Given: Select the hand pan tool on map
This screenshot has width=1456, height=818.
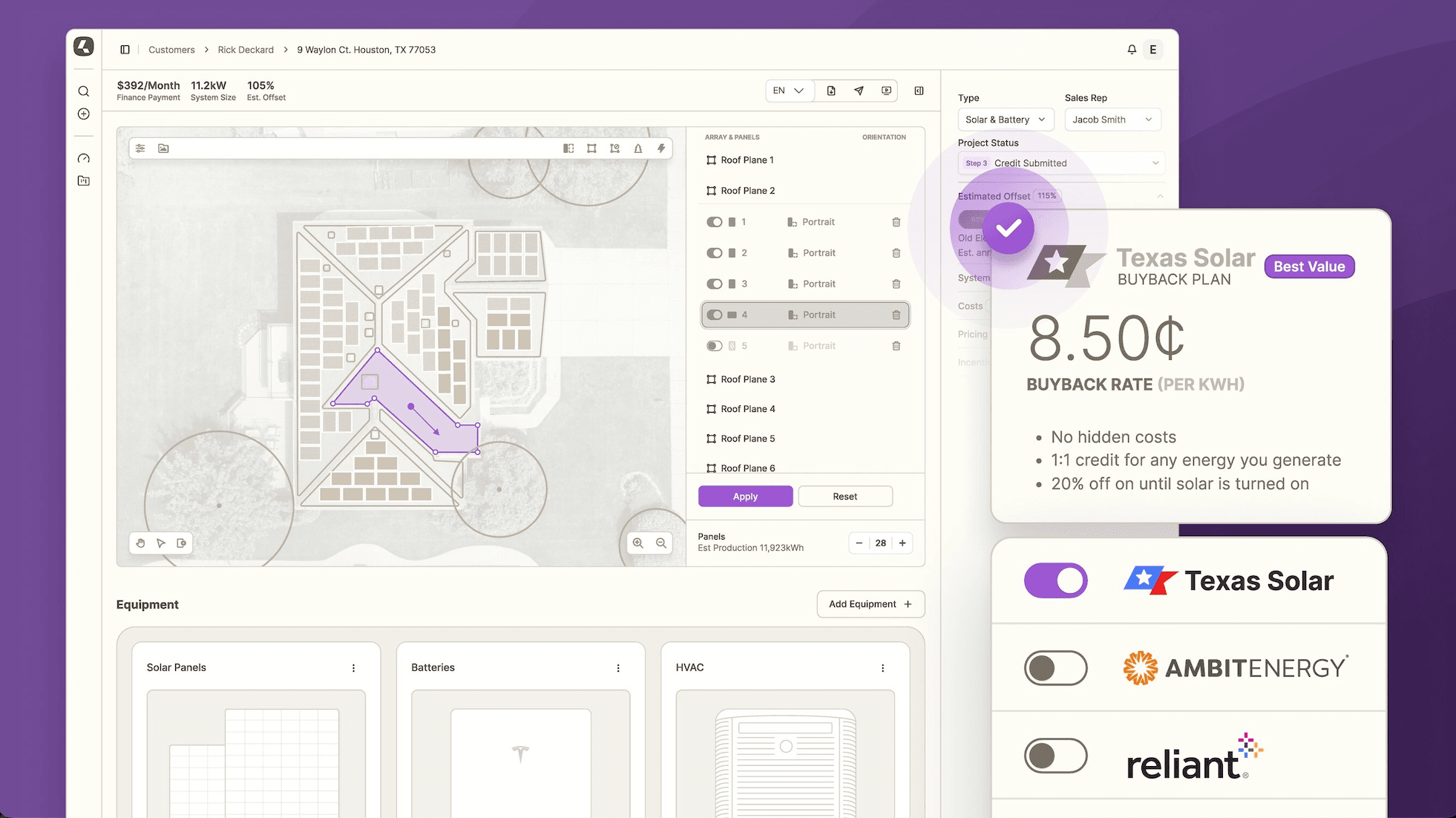Looking at the screenshot, I should coord(140,543).
